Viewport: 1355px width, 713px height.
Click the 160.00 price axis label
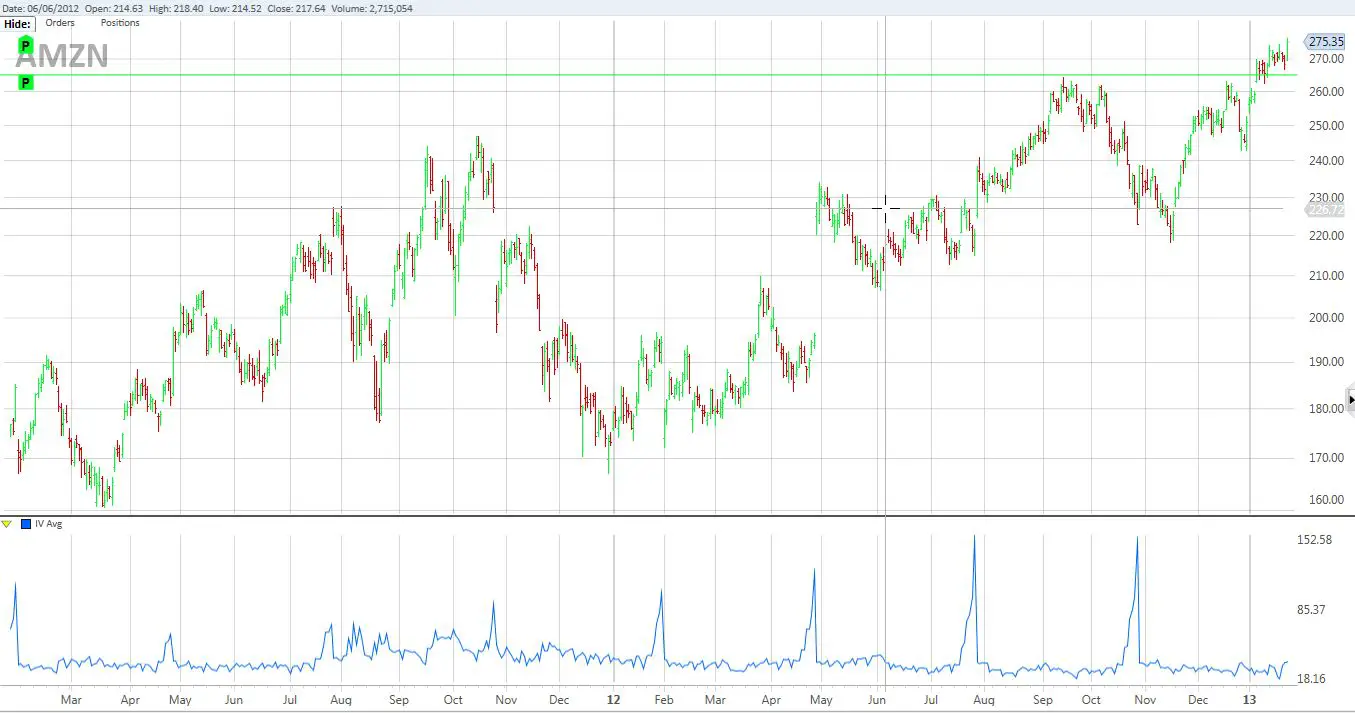tap(1327, 500)
